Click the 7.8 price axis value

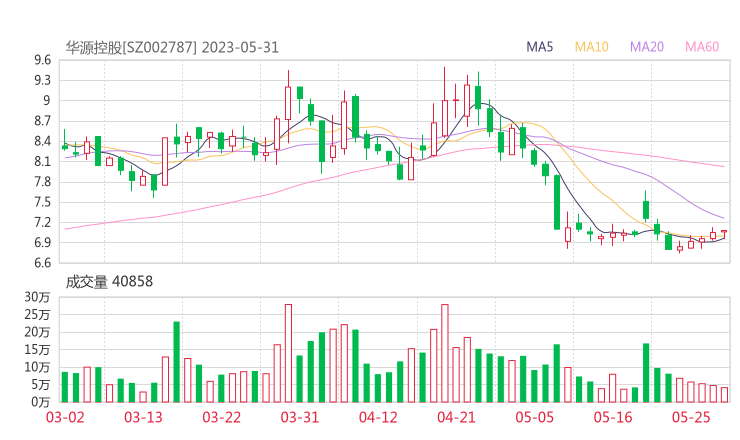[42, 182]
